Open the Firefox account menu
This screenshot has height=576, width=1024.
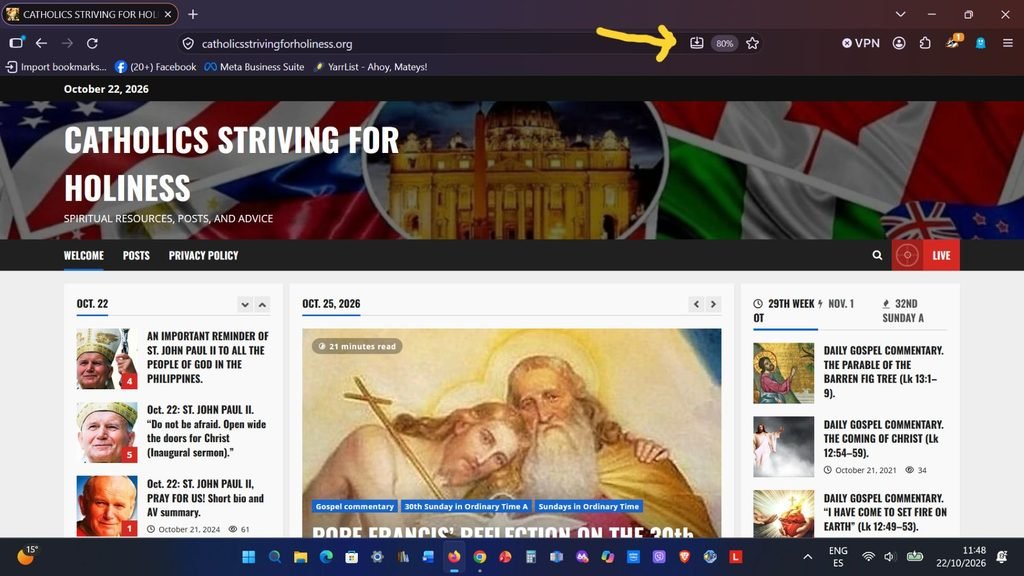tap(899, 43)
